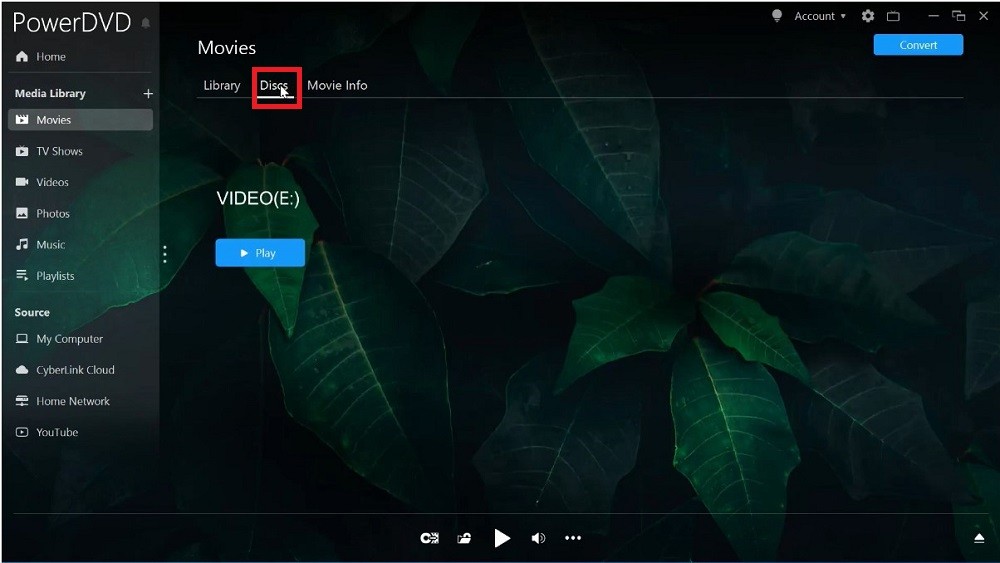Toggle the repeat/playback mode icon

(x=430, y=539)
